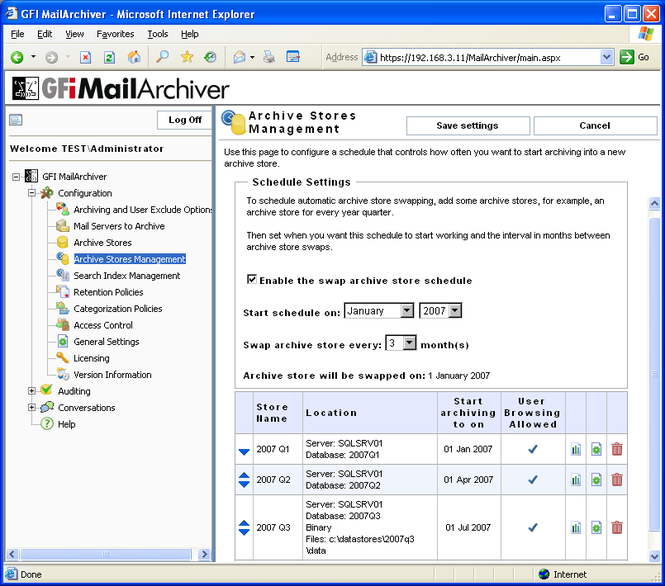This screenshot has width=665, height=586.
Task: Collapse the Configuration tree node
Action: [32, 193]
